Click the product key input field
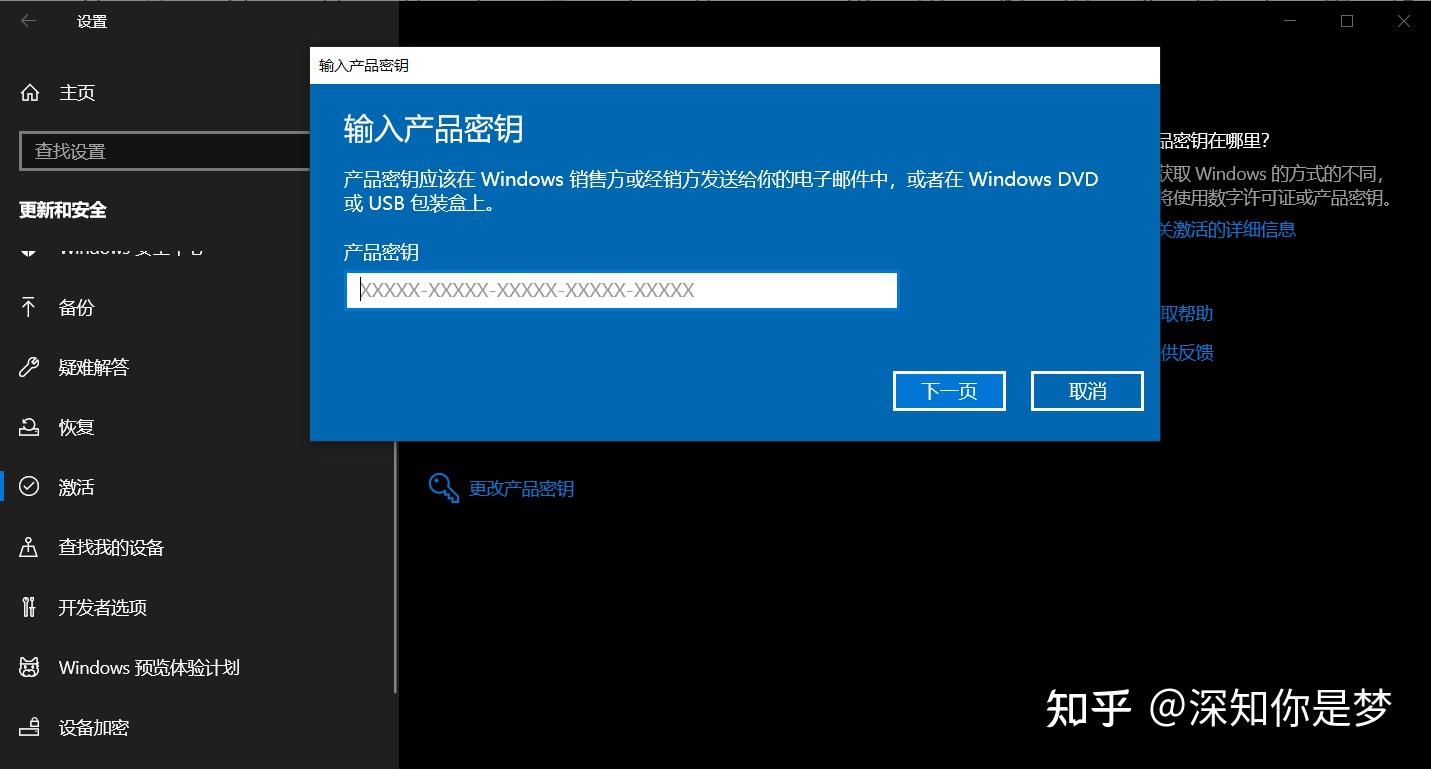Image resolution: width=1431 pixels, height=769 pixels. (x=621, y=290)
